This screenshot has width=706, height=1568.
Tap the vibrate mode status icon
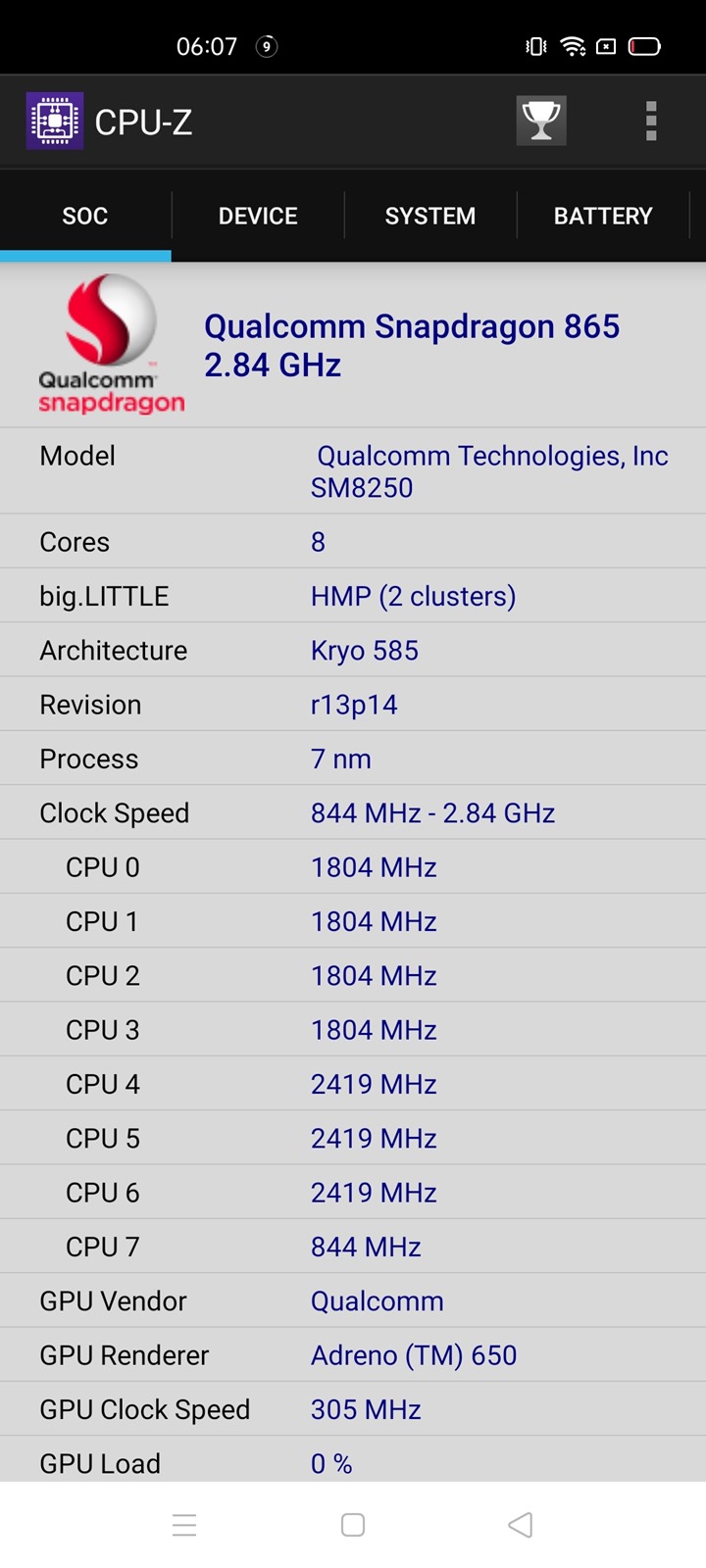click(x=535, y=46)
